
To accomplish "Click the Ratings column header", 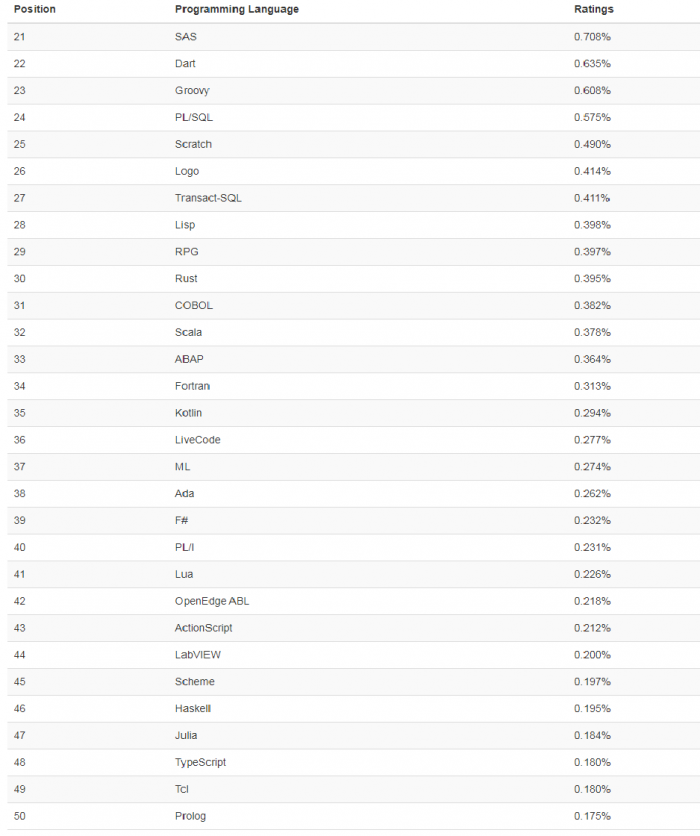I will click(594, 9).
